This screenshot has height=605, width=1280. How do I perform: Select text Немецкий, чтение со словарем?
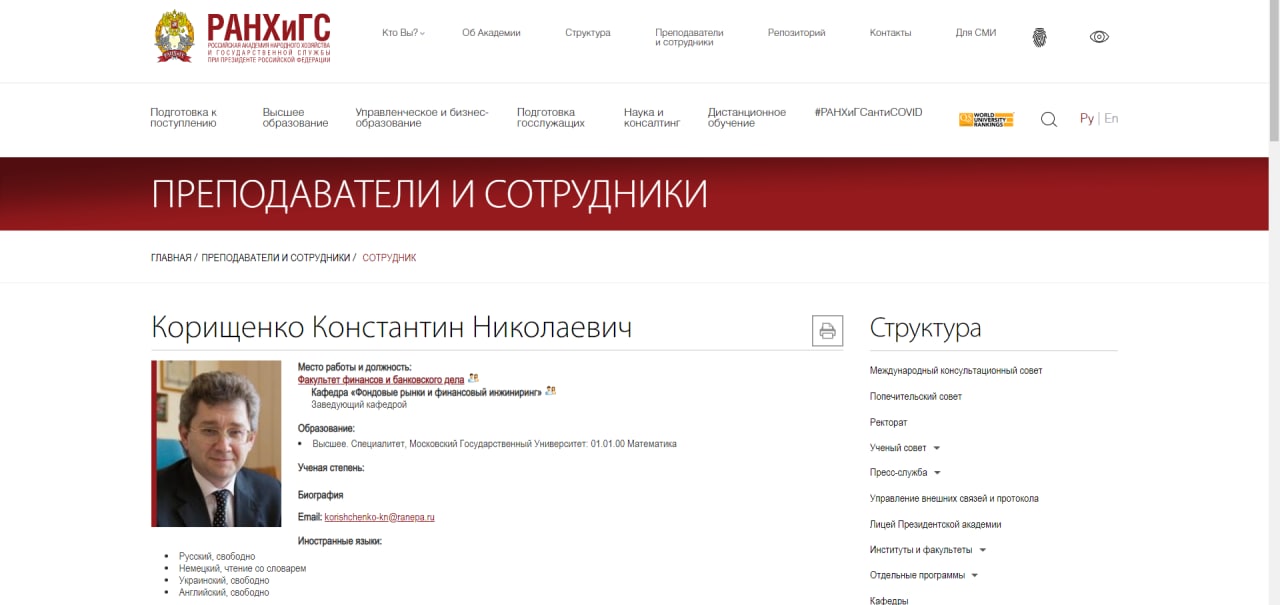pos(242,568)
